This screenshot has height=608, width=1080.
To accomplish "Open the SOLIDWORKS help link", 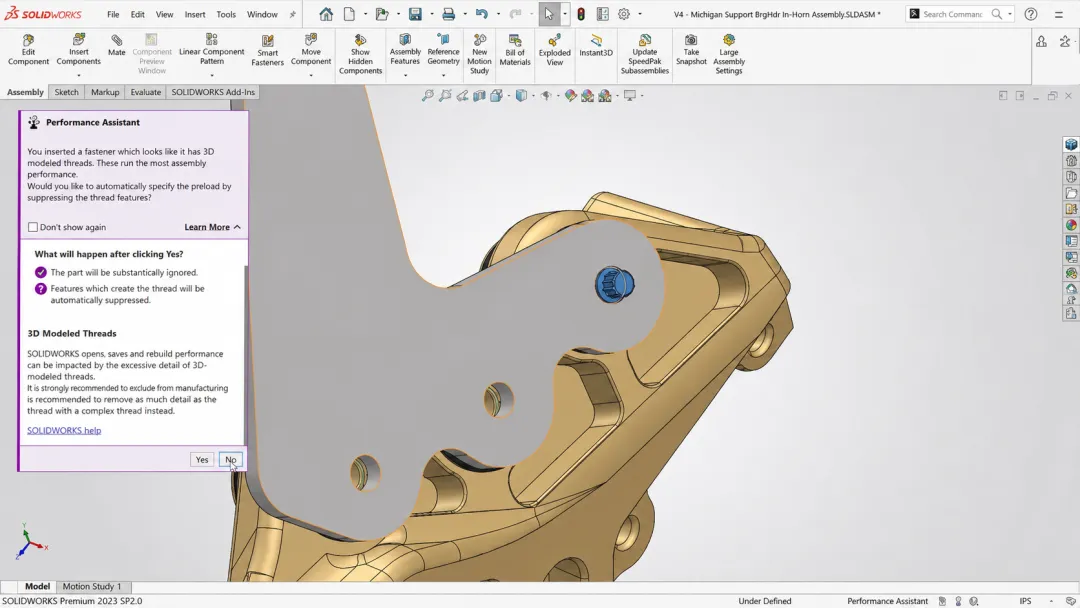I will point(64,430).
